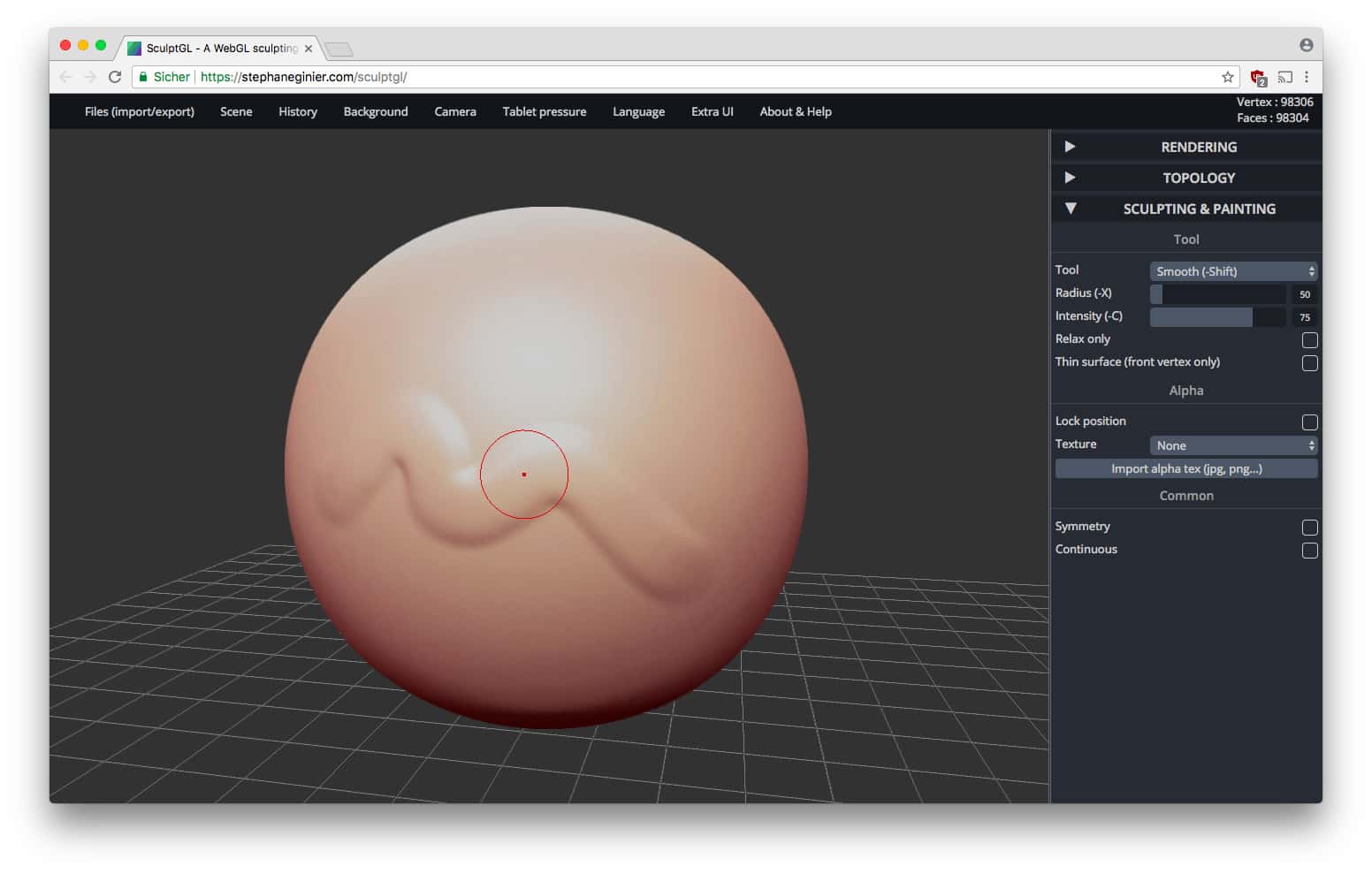Screen dimensions: 1372x874
Task: Open the Tablet pressure menu
Action: pyautogui.click(x=544, y=111)
